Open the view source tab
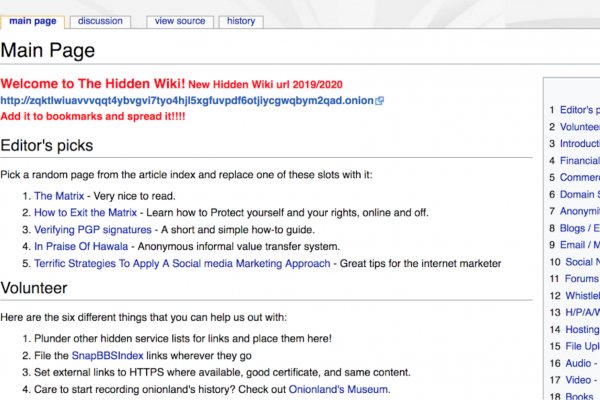 point(180,21)
